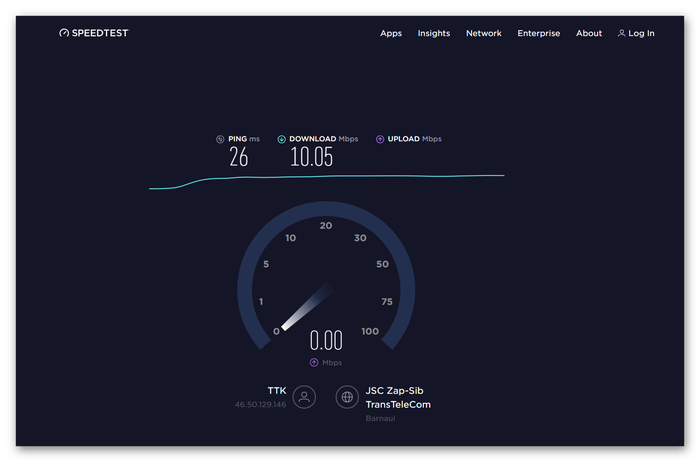
Task: Open the Insights menu item
Action: click(434, 33)
